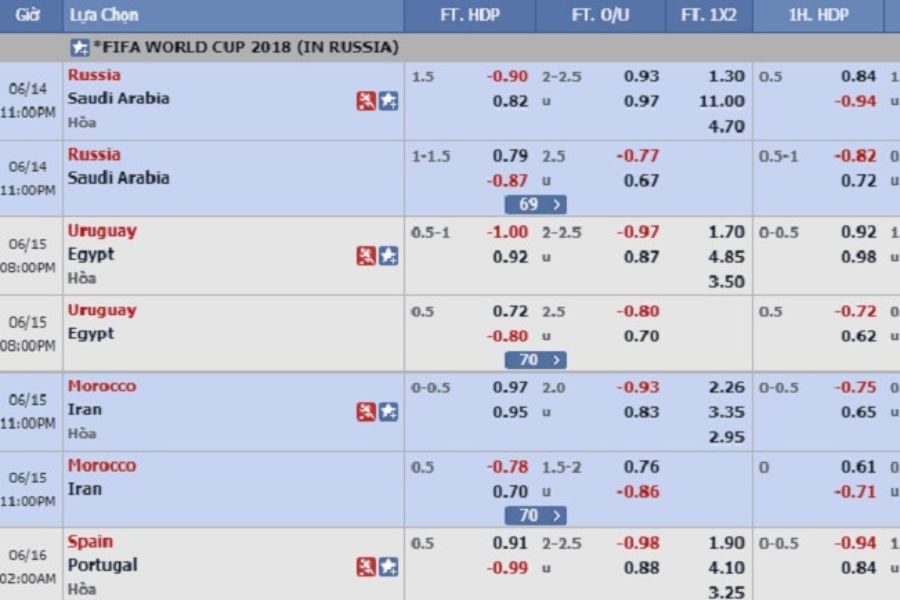This screenshot has width=900, height=600.
Task: Select the FT. 1X2 column header
Action: tap(709, 16)
